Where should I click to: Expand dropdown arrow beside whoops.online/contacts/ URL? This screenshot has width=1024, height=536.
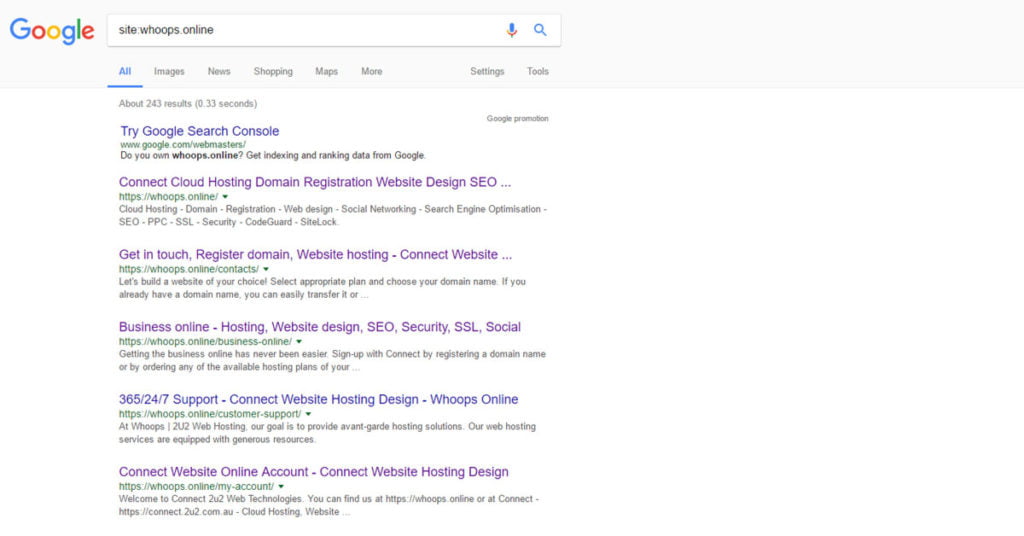point(266,269)
